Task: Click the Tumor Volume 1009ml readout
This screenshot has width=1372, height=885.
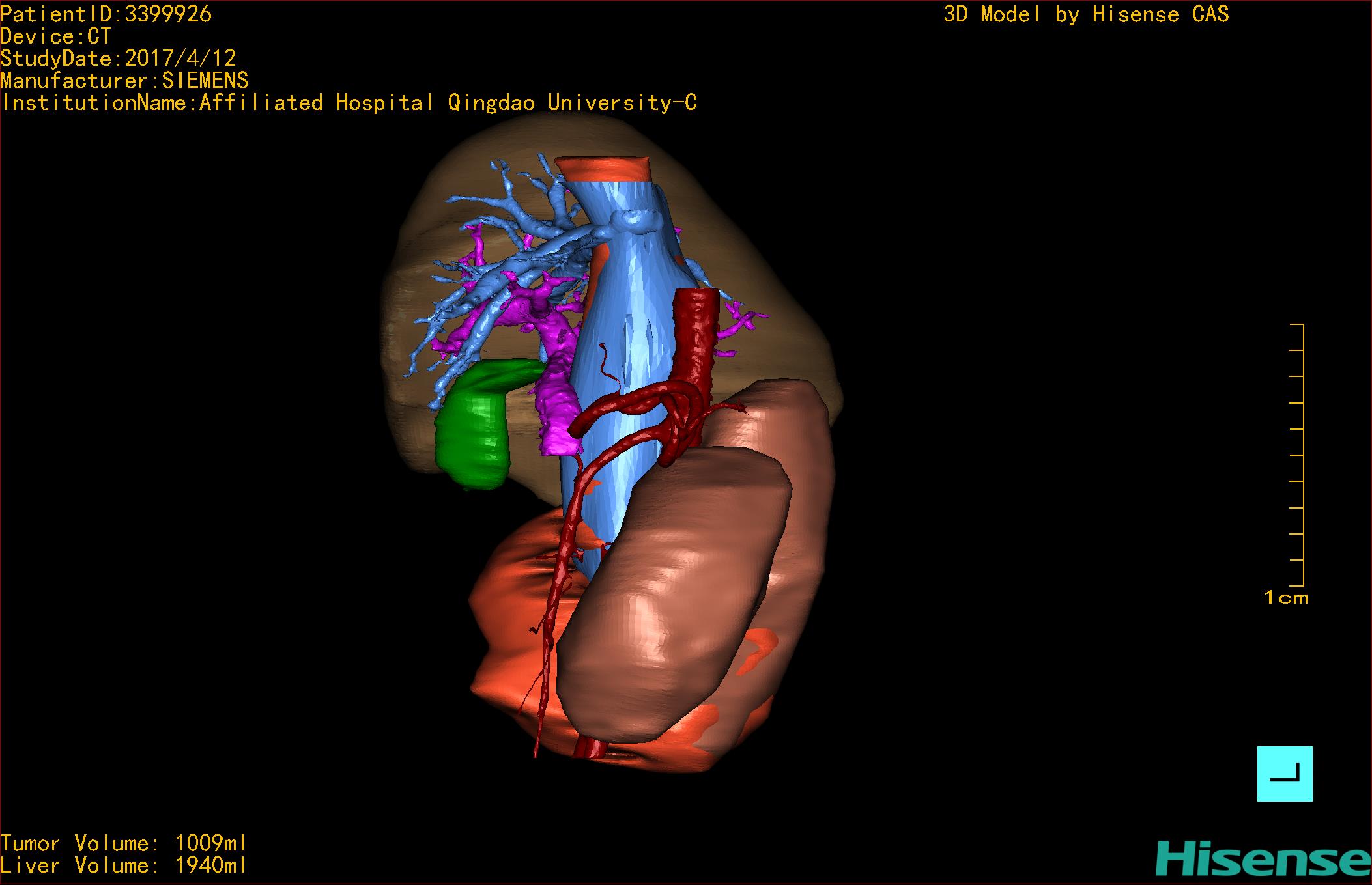Action: pyautogui.click(x=123, y=844)
